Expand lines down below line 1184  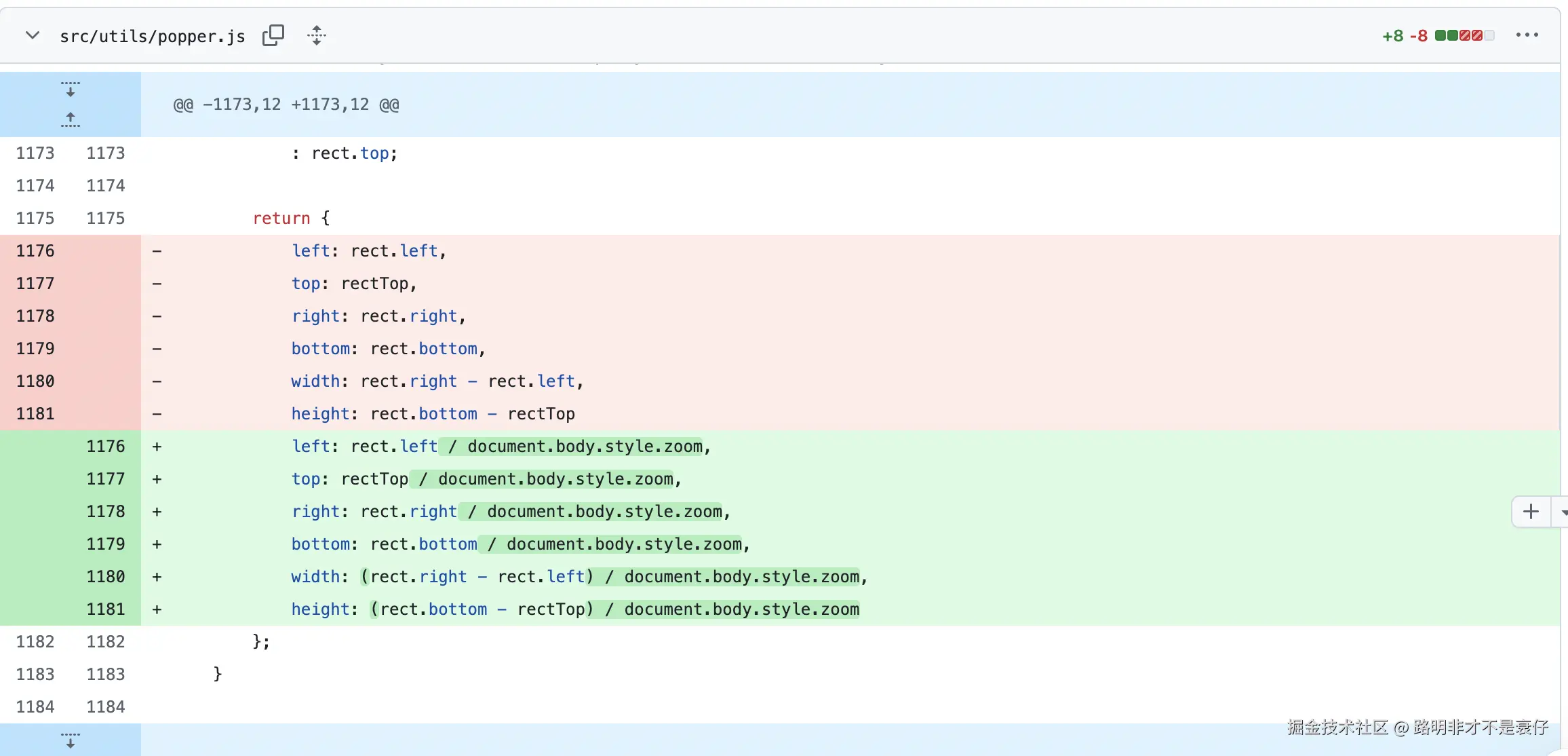[x=70, y=740]
